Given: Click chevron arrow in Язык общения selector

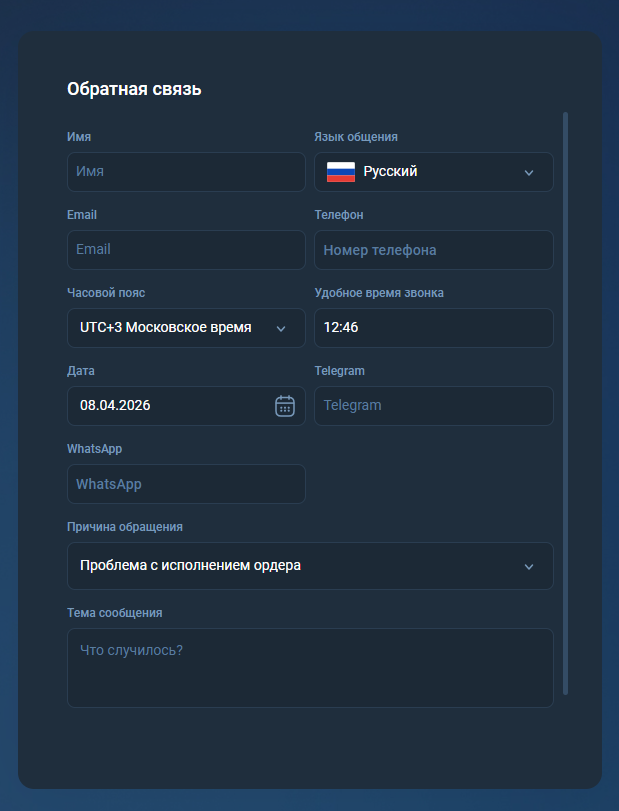Looking at the screenshot, I should pos(529,173).
